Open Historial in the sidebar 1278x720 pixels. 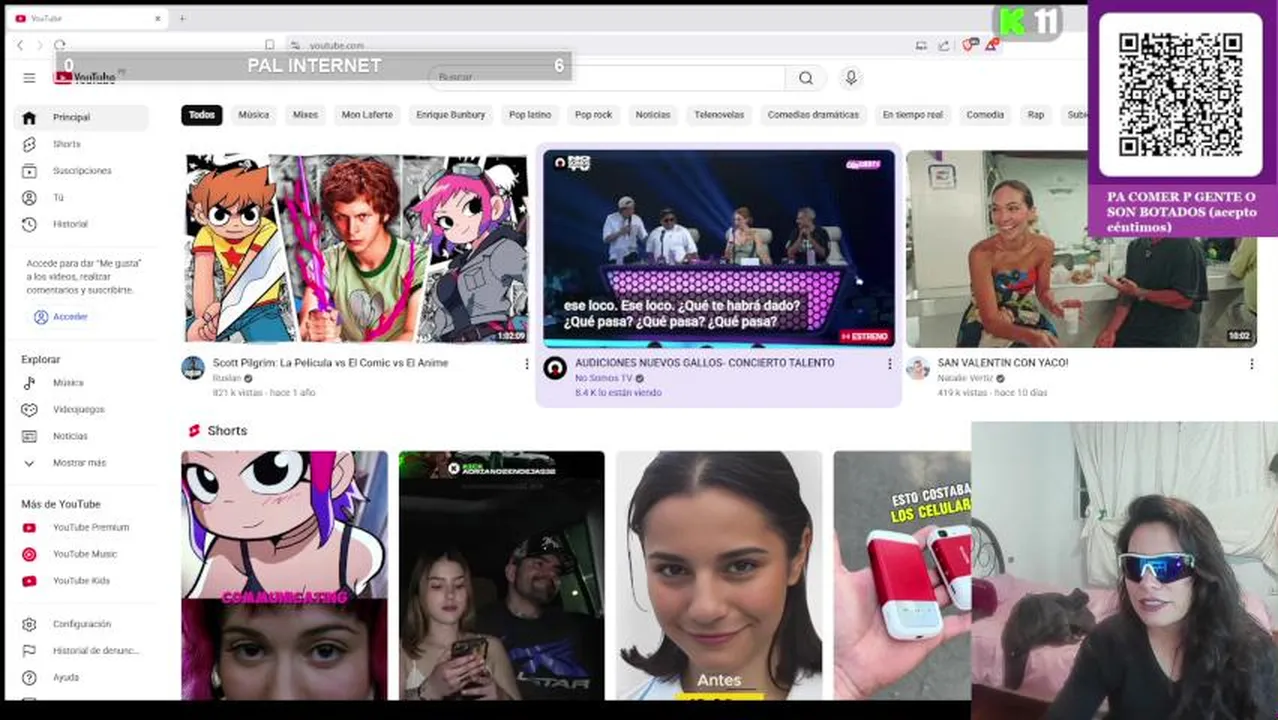click(x=82, y=224)
